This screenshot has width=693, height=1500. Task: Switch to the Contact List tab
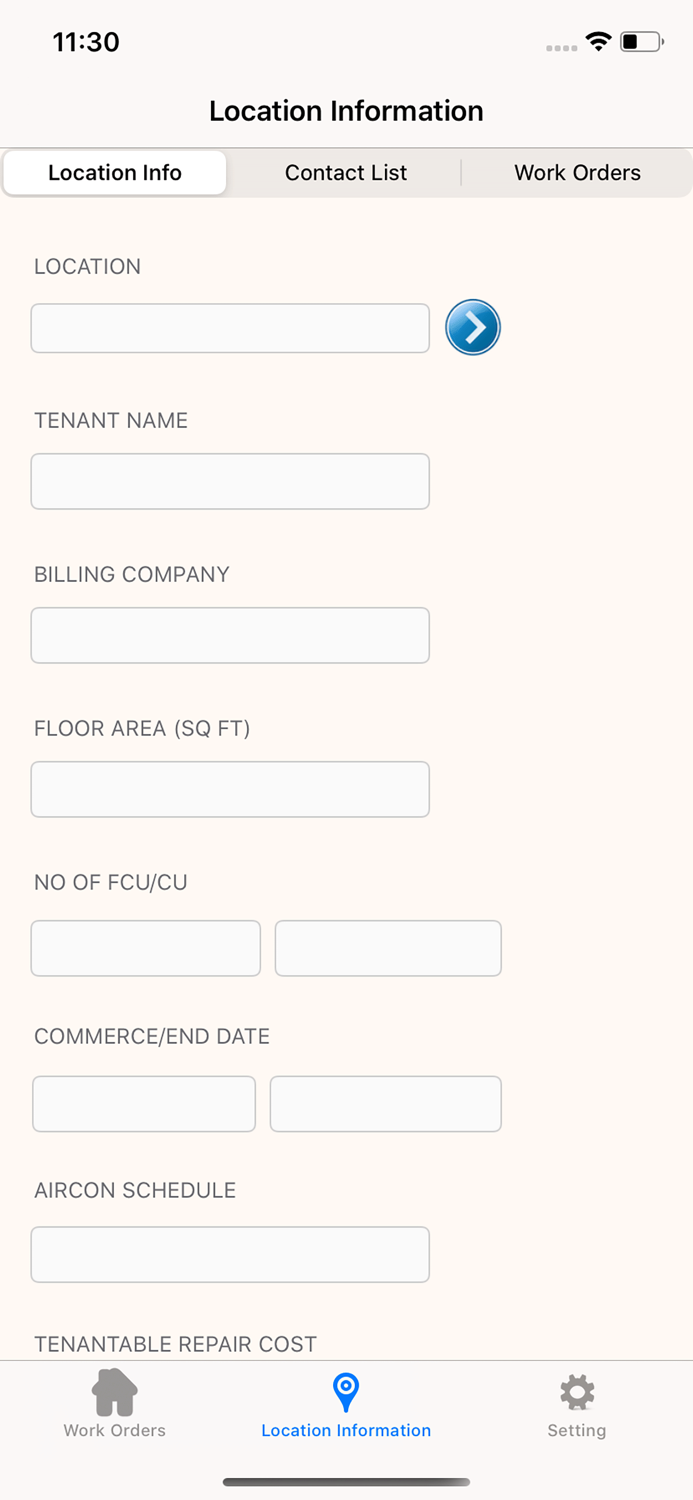(346, 172)
